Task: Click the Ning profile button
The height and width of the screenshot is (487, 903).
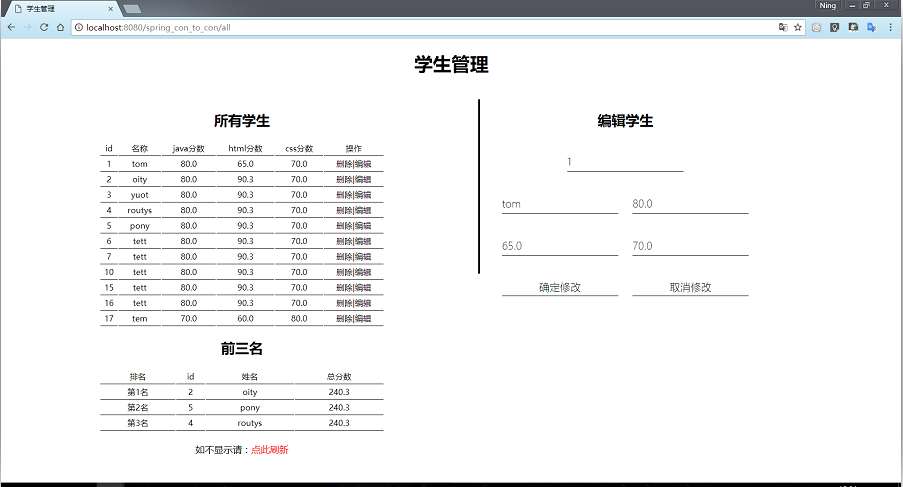Action: 828,5
